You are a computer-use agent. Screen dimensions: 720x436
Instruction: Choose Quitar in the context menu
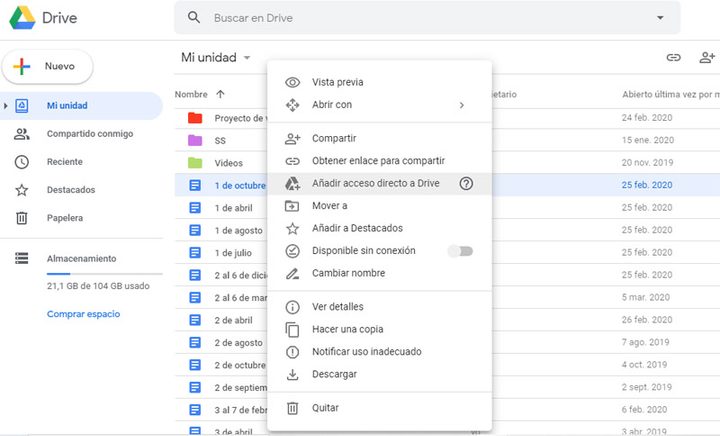click(x=379, y=408)
